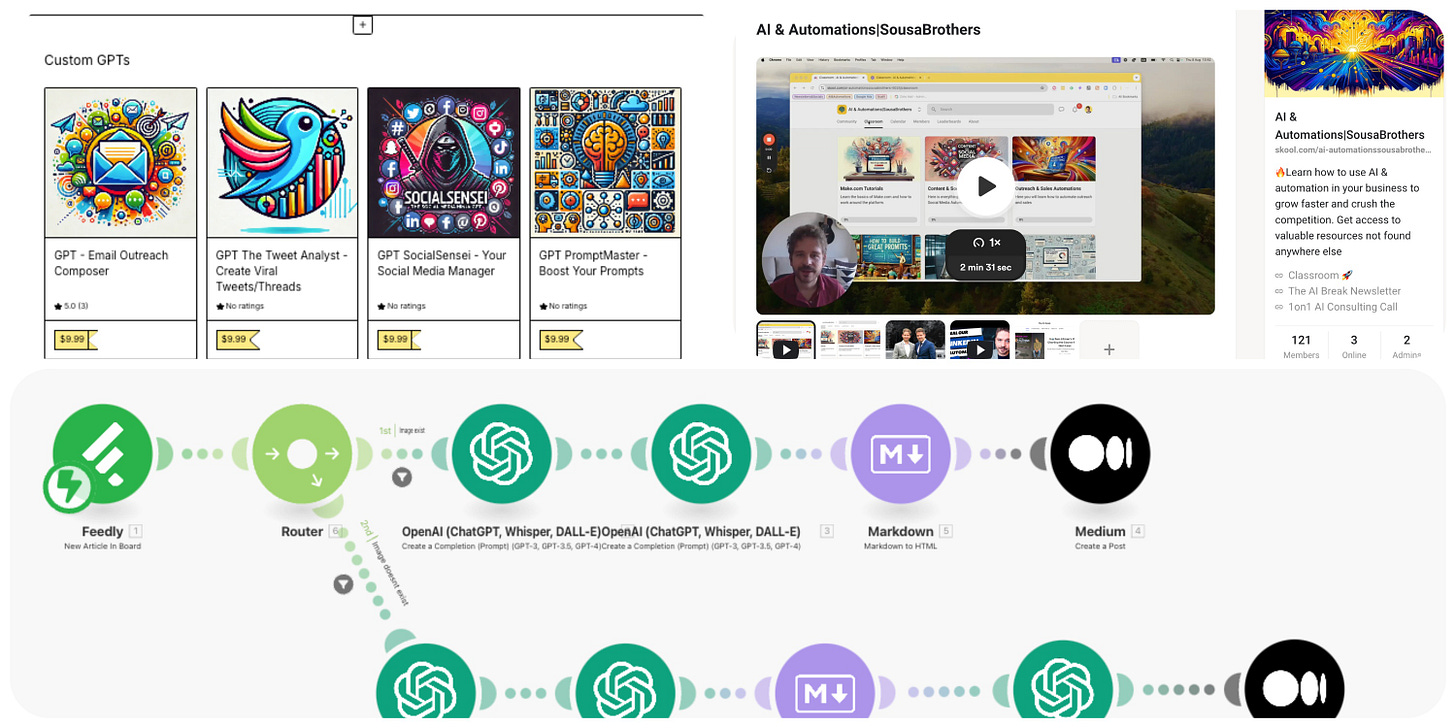Viewport: 1456px width, 728px height.
Task: Open the top-row Medium Create a Post module
Action: pyautogui.click(x=1100, y=454)
